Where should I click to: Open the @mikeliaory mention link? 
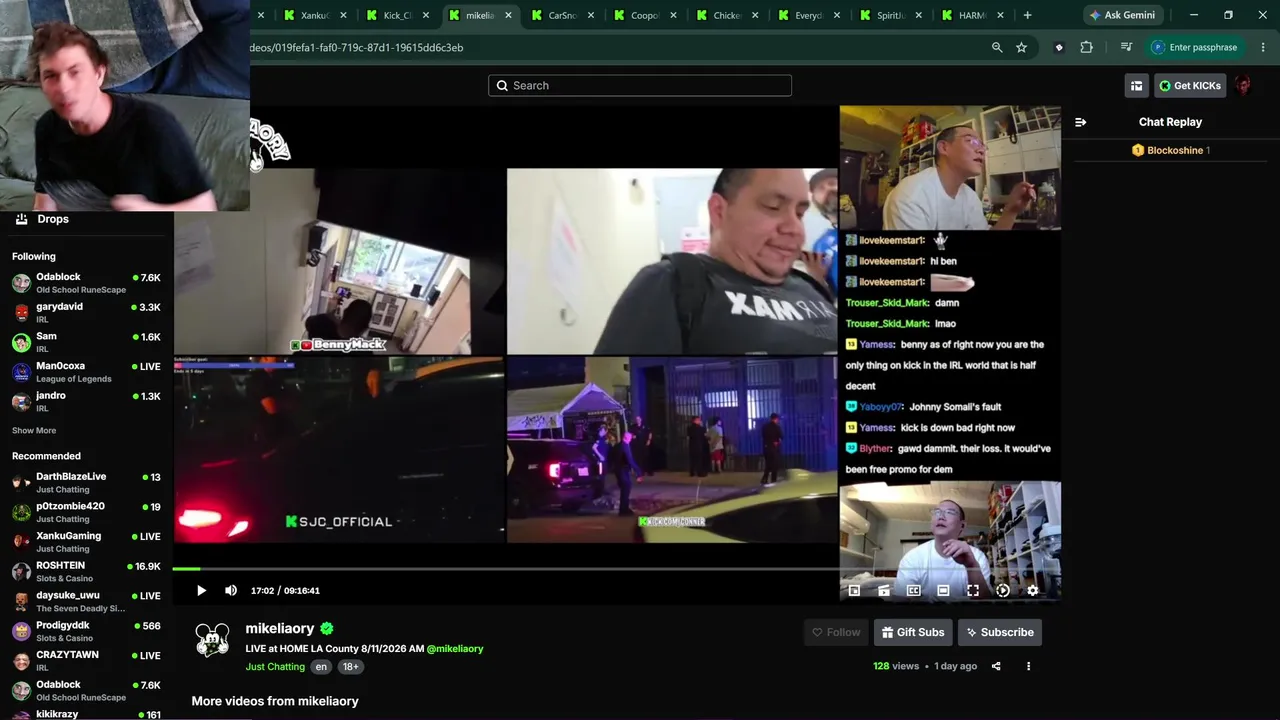pos(455,649)
